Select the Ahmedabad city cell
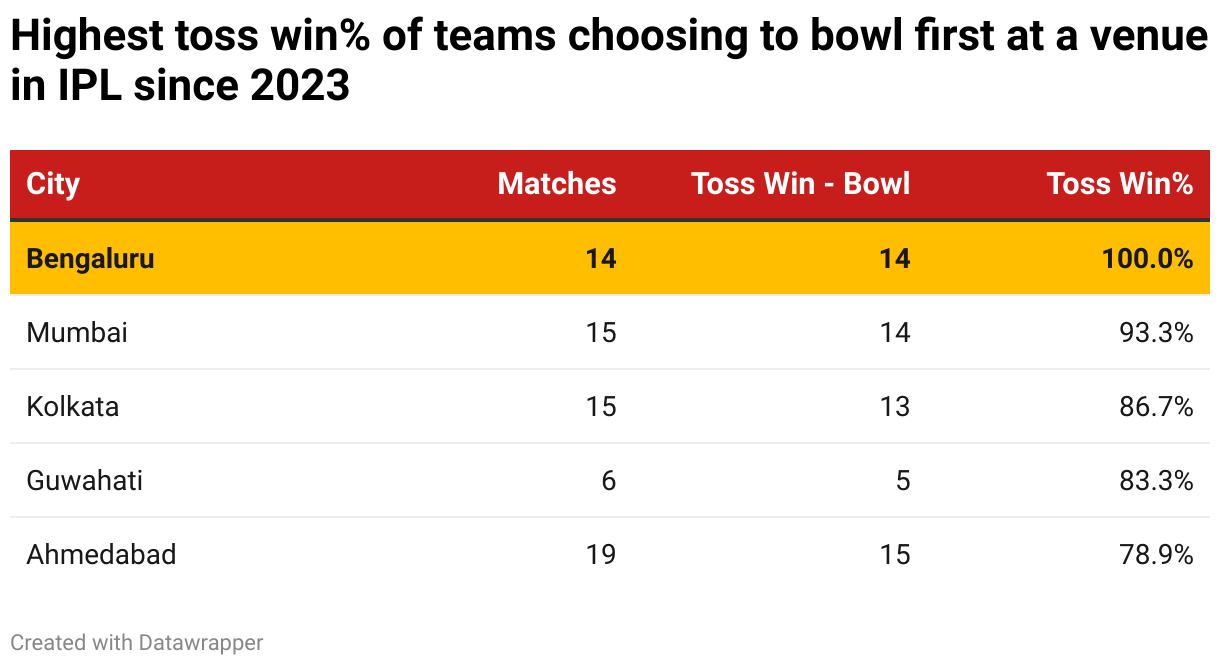 tap(101, 554)
